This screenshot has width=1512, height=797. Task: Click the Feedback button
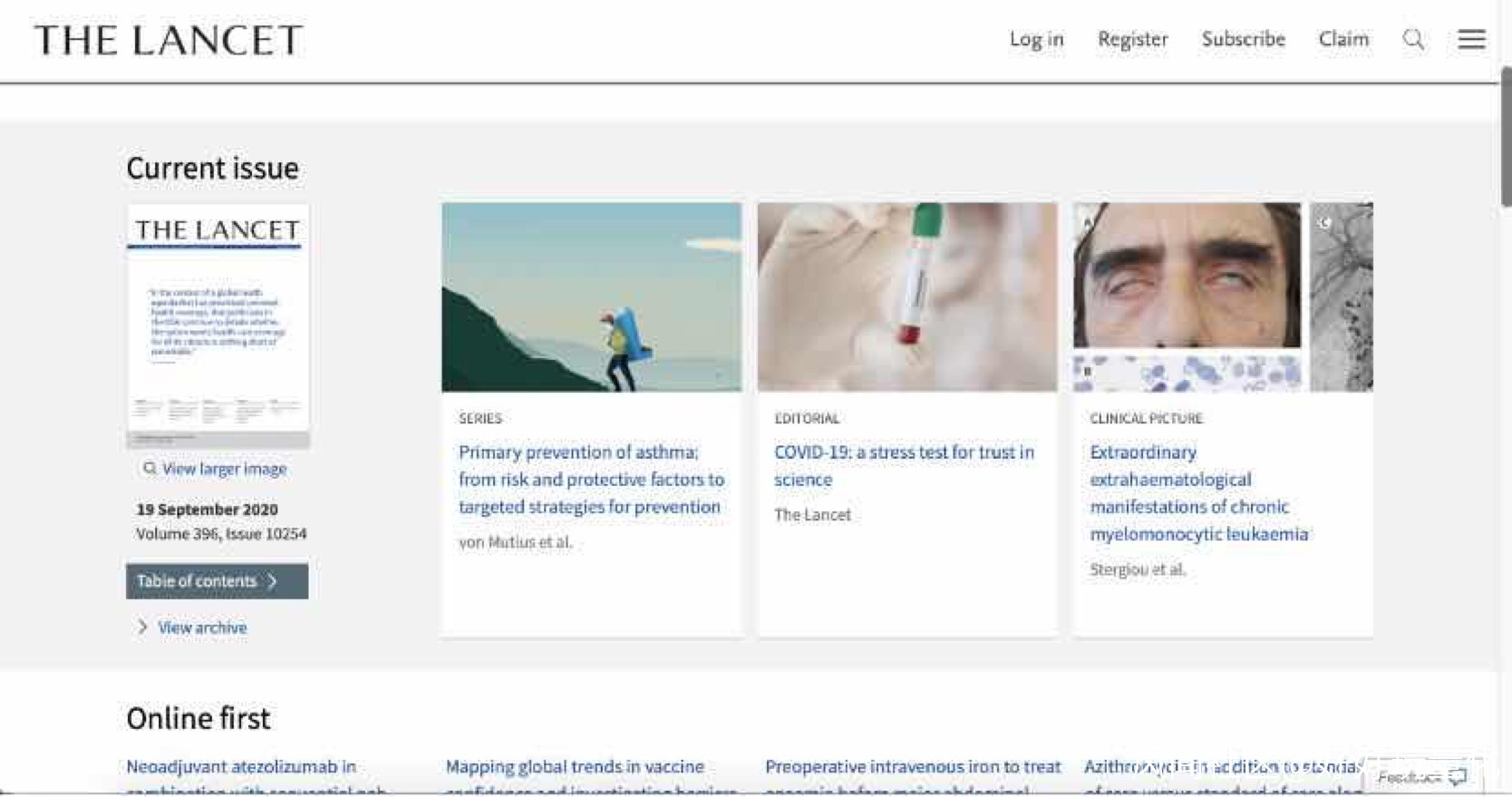1421,777
